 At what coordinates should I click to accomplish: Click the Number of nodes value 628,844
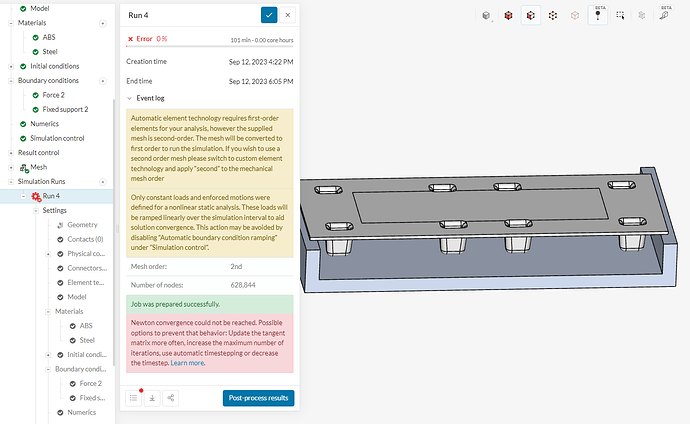pos(243,285)
